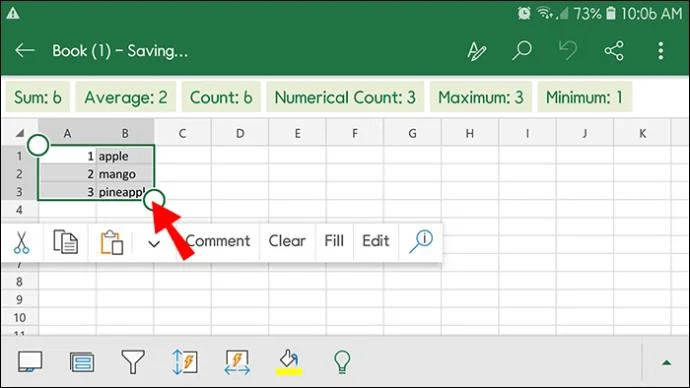Select row 1 header
The image size is (690, 388).
coord(19,156)
